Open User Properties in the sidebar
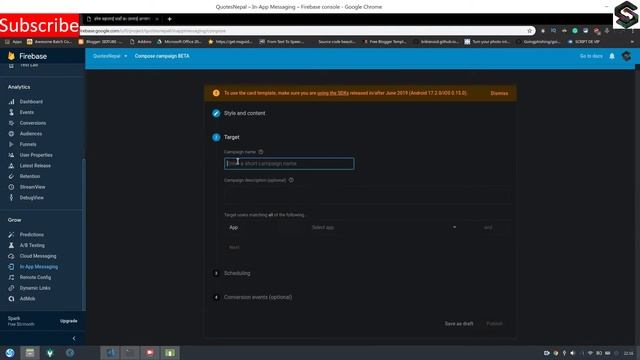Viewport: 640px width, 360px height. pos(36,155)
